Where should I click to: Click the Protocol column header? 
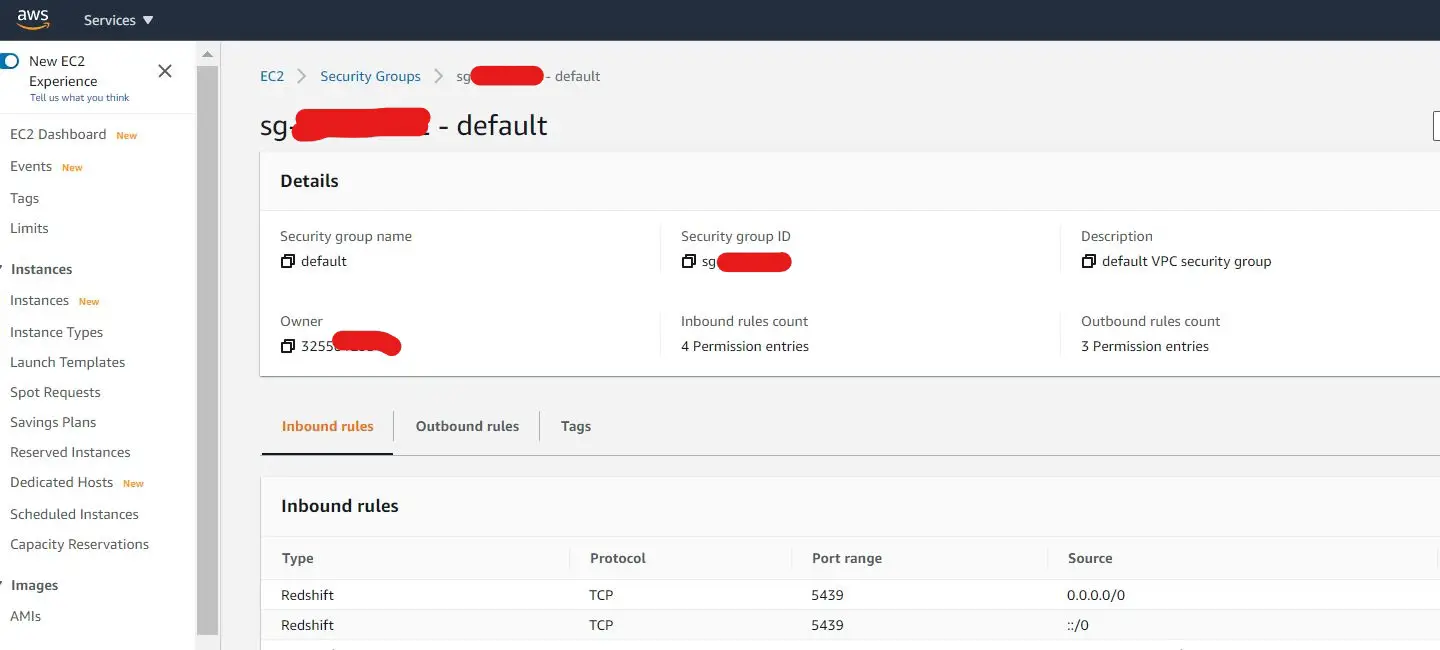point(618,558)
